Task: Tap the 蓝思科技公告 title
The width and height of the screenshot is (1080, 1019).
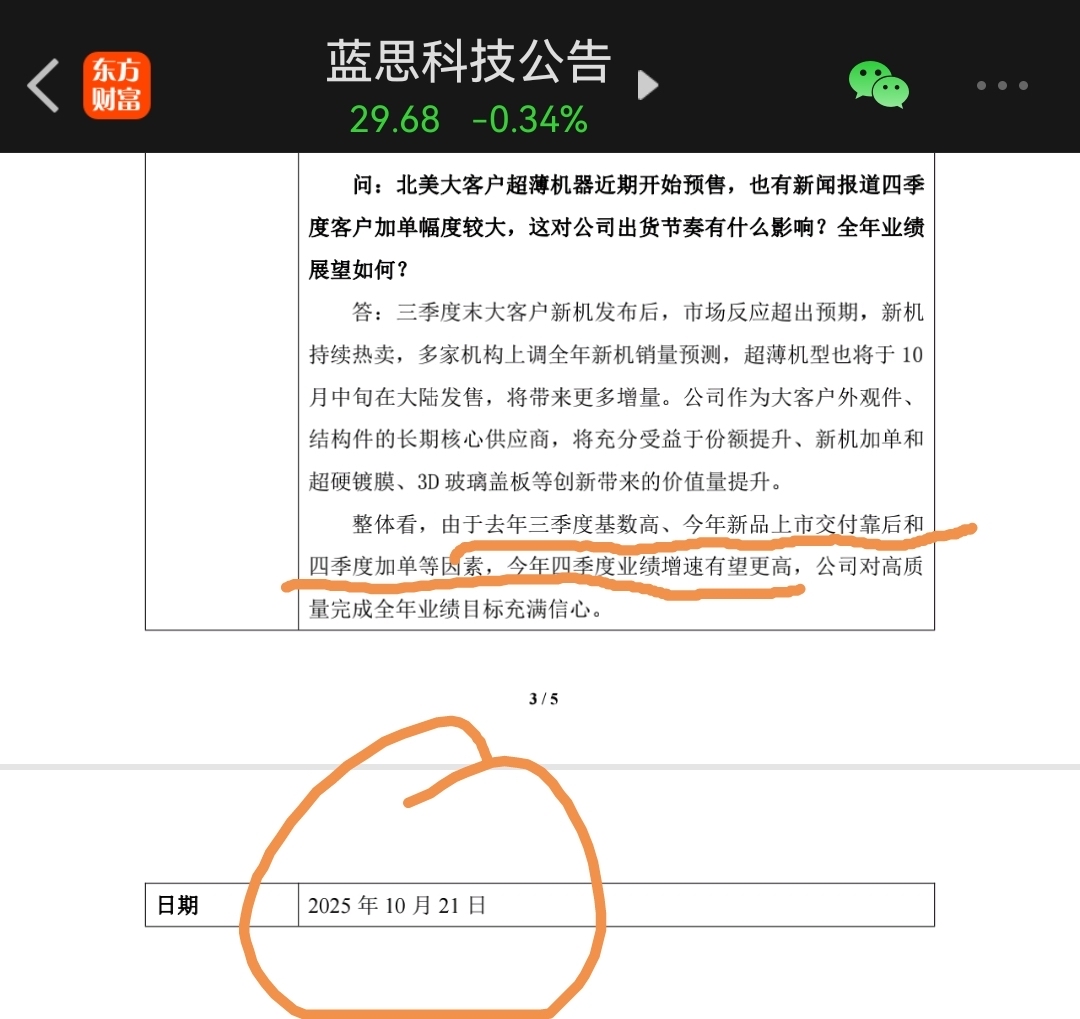Action: (468, 61)
